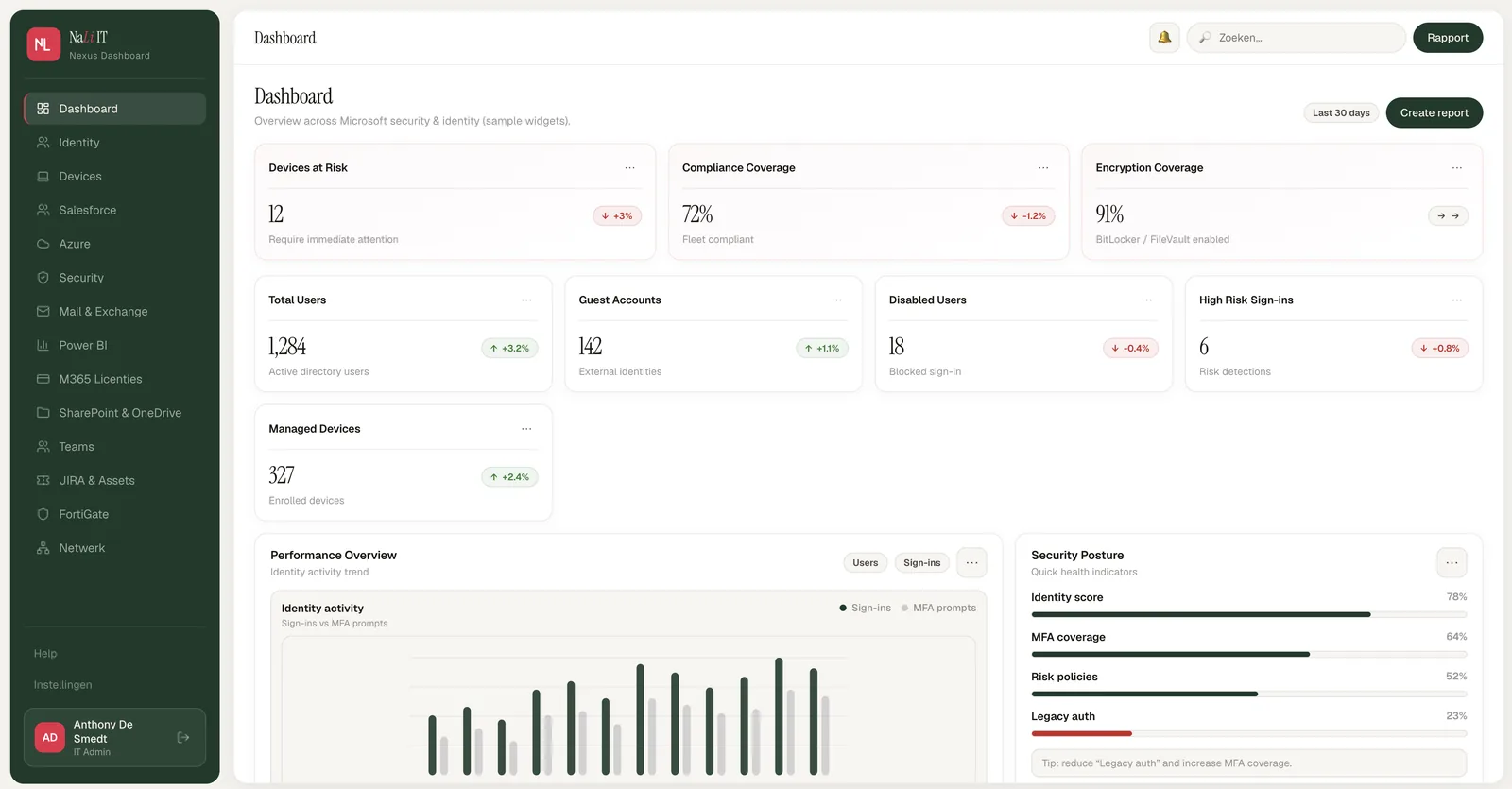This screenshot has height=789, width=1512.
Task: Open Encryption Coverage card options menu
Action: pos(1457,168)
